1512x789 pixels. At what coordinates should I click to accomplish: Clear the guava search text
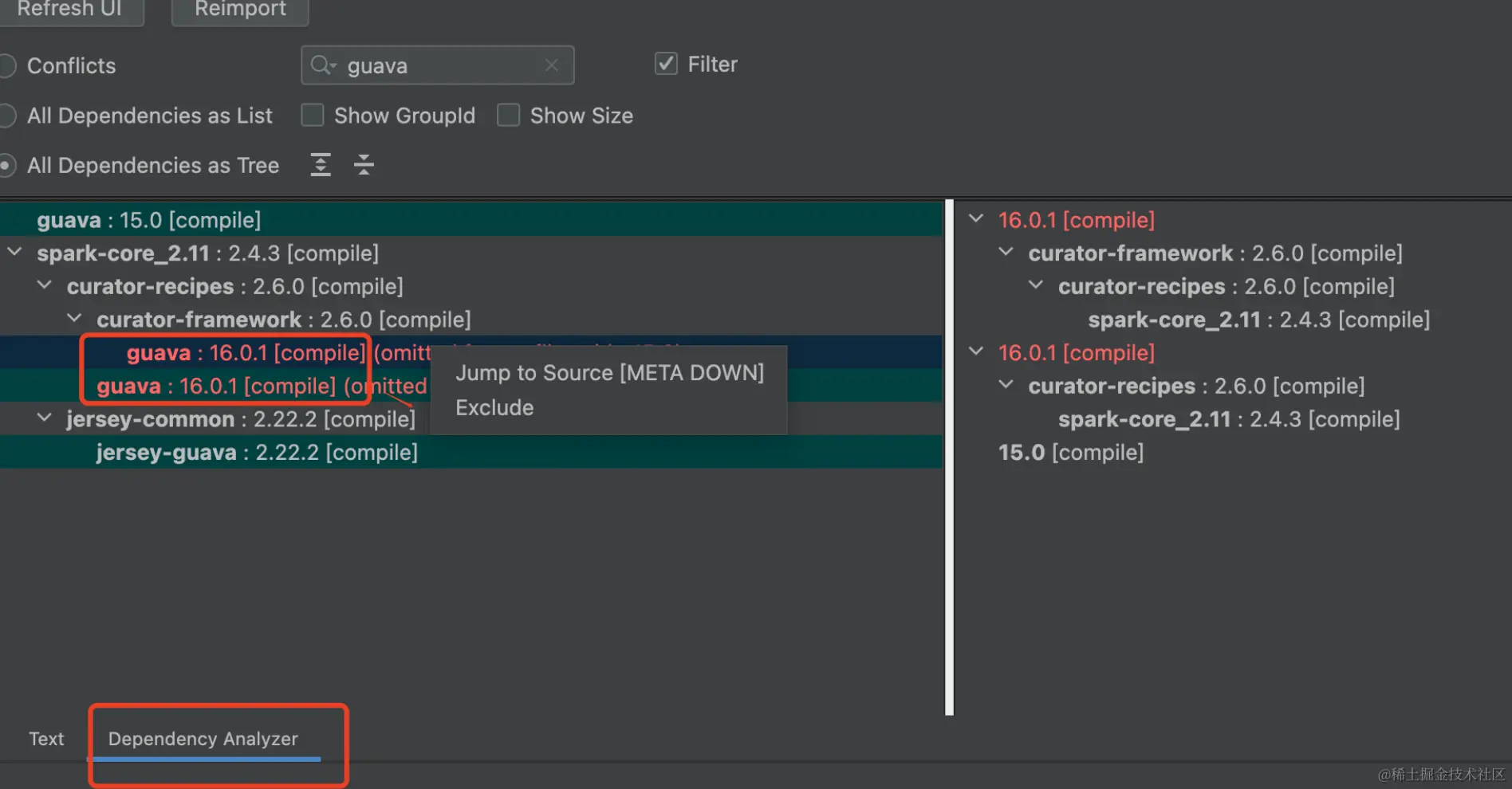[x=552, y=65]
